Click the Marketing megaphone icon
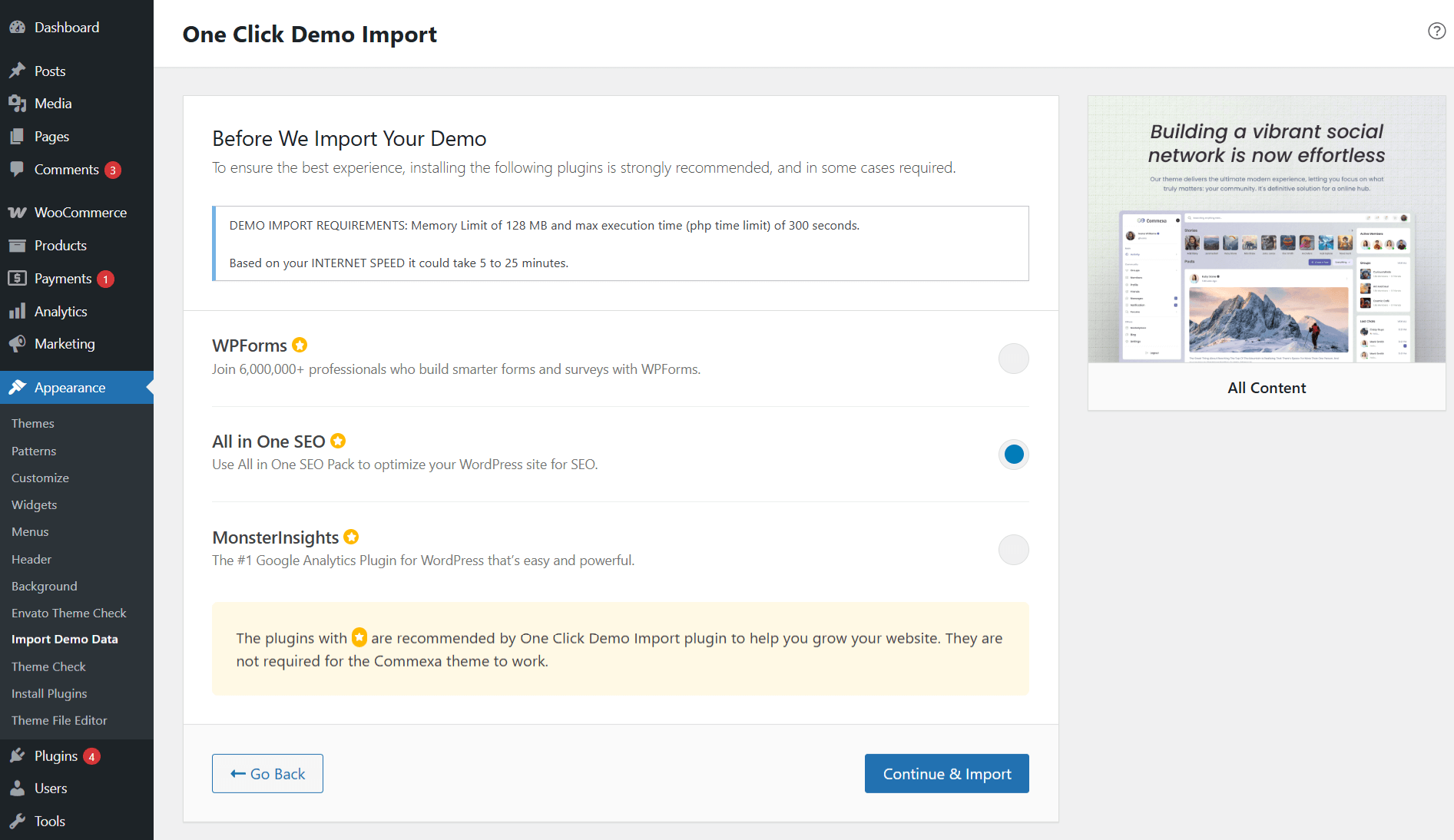Image resolution: width=1454 pixels, height=840 pixels. [x=17, y=343]
